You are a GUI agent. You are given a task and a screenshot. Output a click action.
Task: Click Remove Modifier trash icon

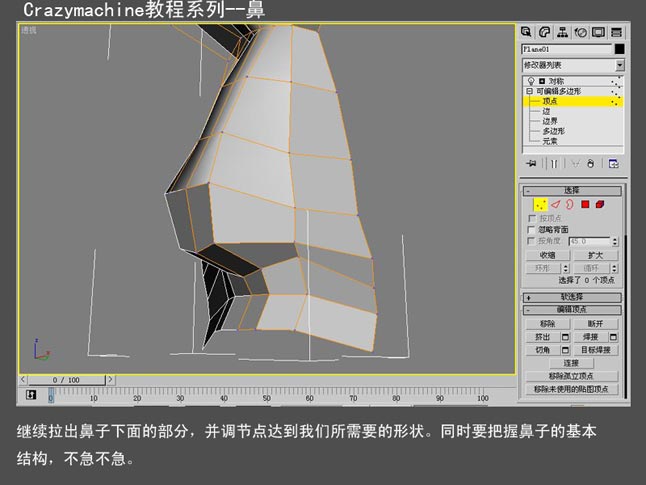click(590, 164)
